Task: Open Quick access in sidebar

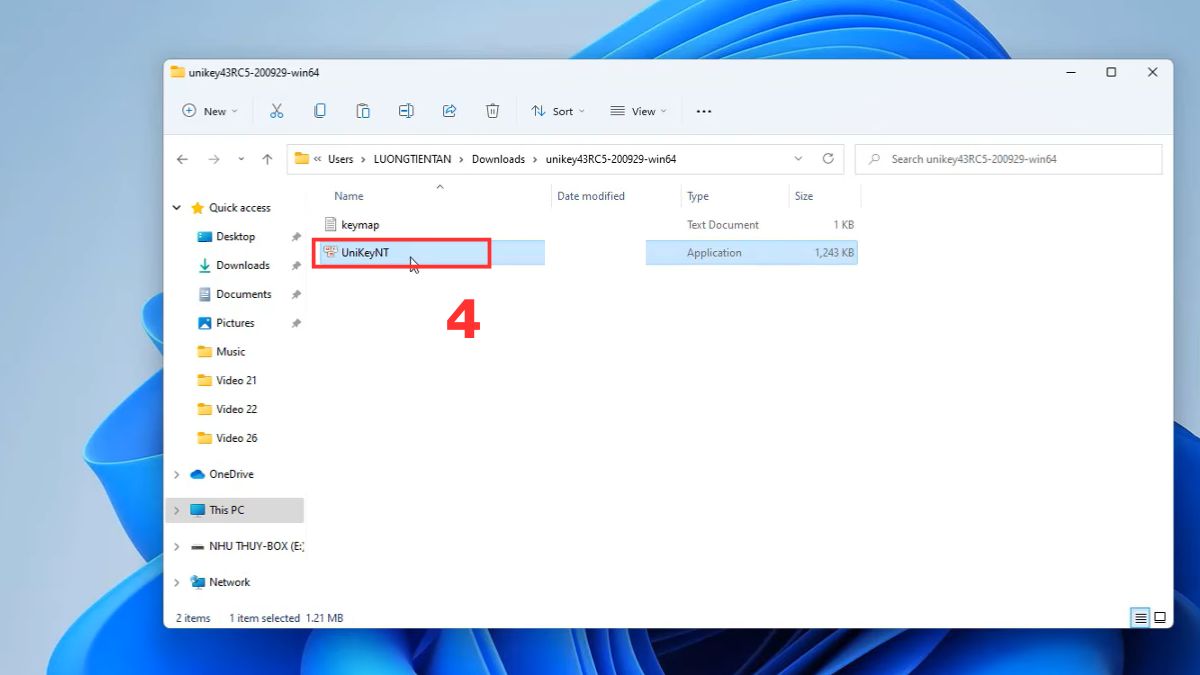Action: pos(240,208)
